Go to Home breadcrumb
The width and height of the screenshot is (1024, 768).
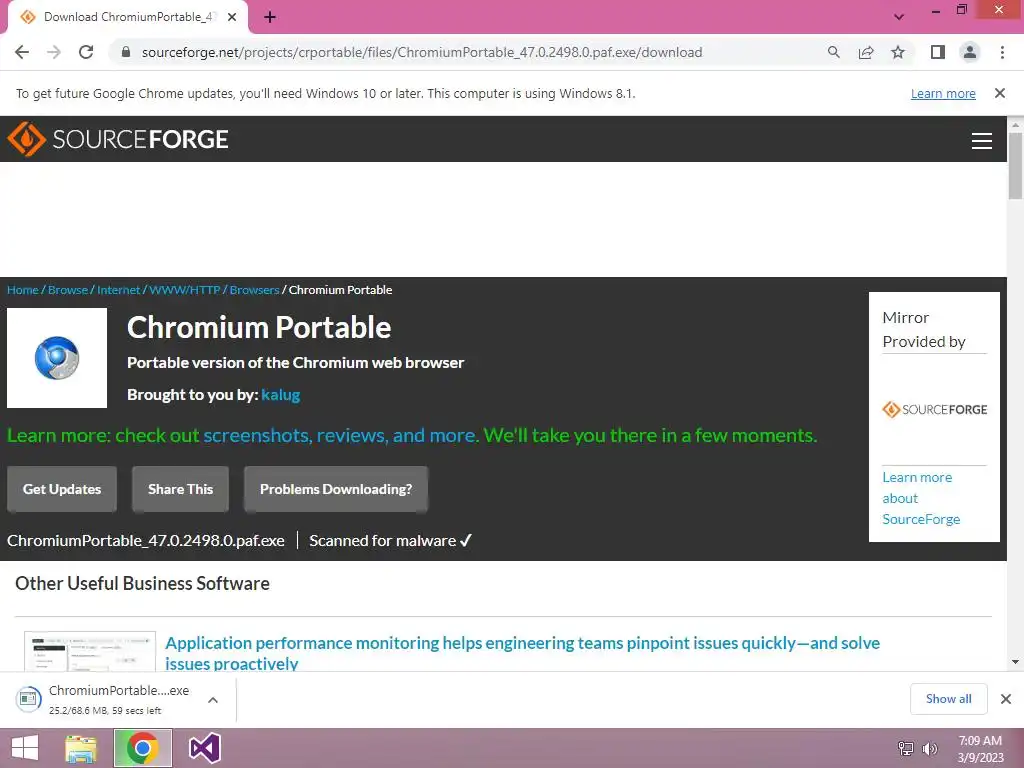click(x=23, y=290)
